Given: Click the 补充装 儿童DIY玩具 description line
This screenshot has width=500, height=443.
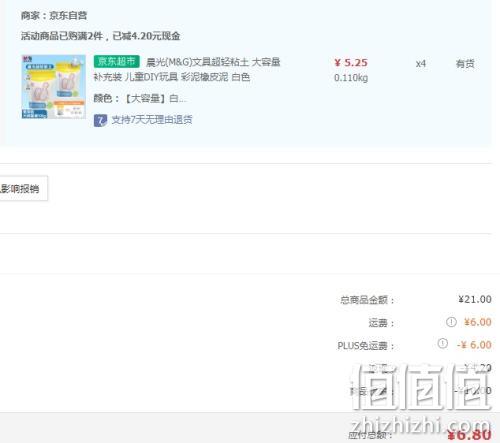Looking at the screenshot, I should coord(172,77).
